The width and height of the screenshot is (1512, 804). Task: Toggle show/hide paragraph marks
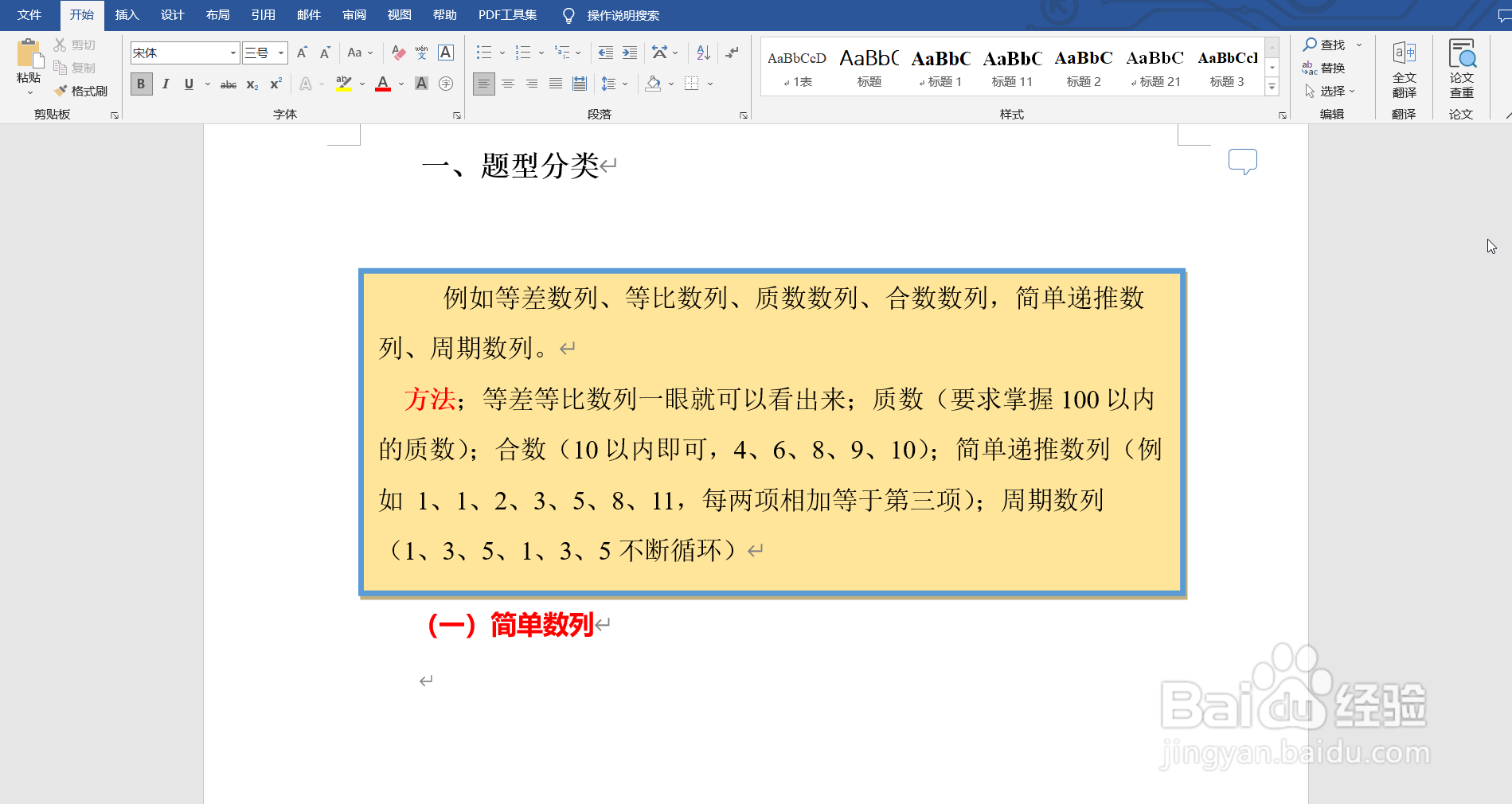click(x=732, y=53)
